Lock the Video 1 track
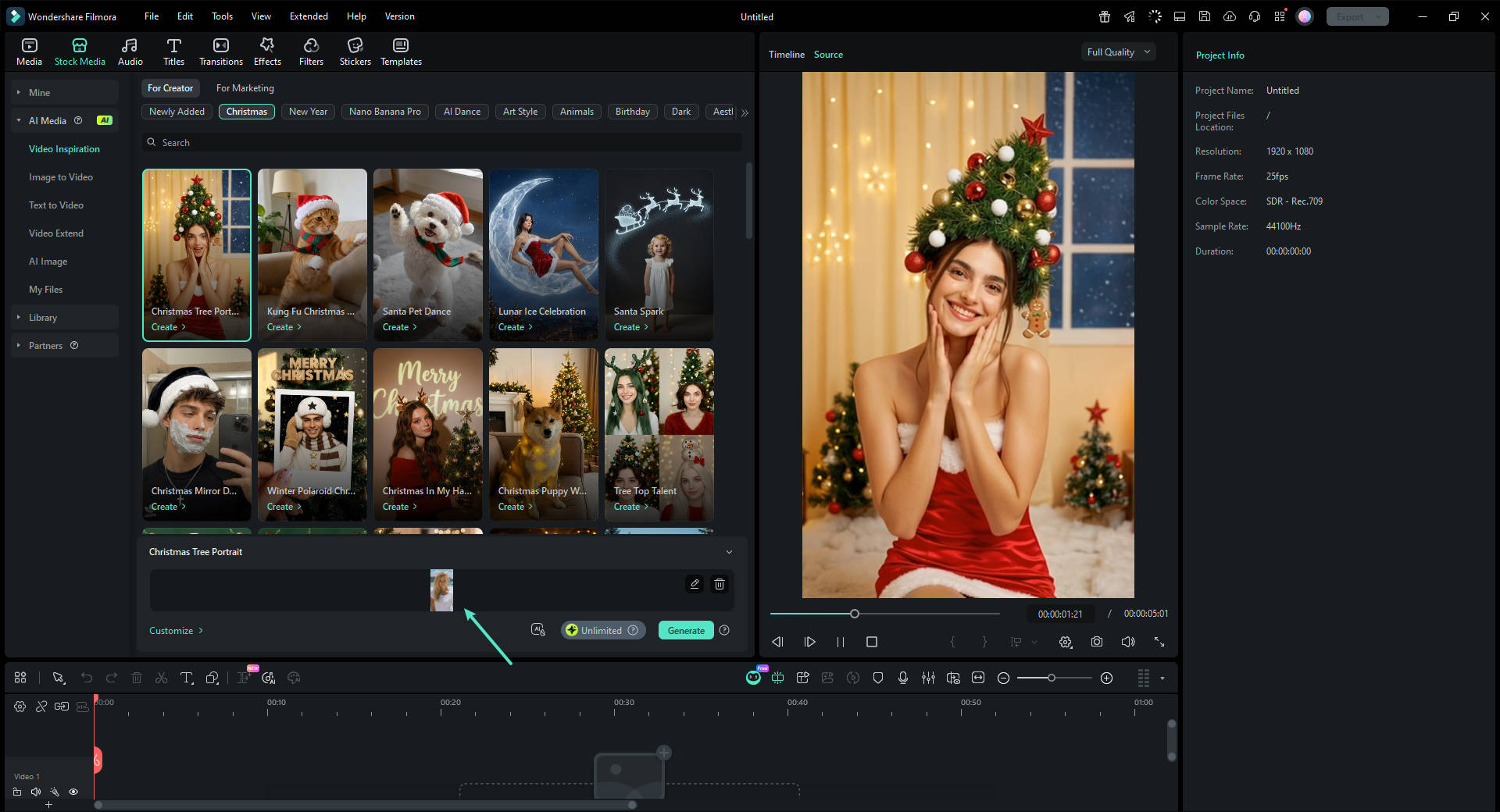The image size is (1500, 812). coord(18,792)
